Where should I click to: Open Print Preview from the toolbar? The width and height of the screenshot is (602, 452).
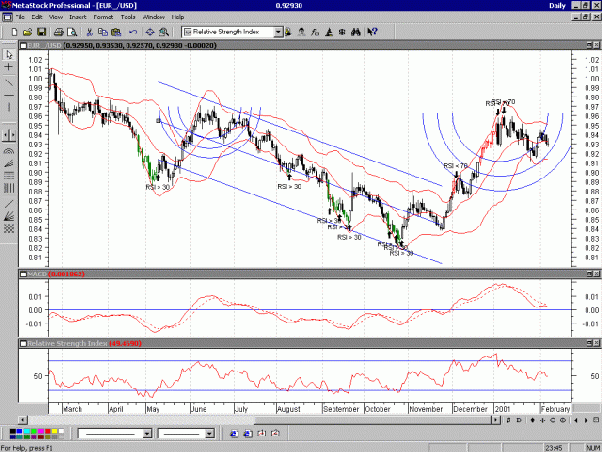[72, 32]
